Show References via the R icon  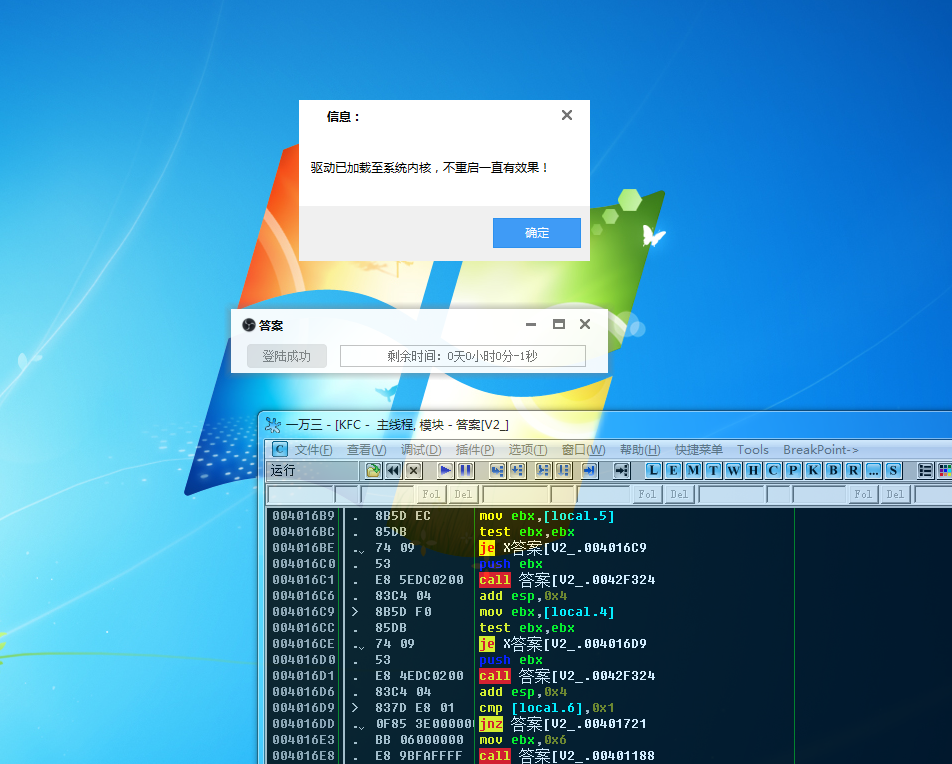tap(853, 470)
